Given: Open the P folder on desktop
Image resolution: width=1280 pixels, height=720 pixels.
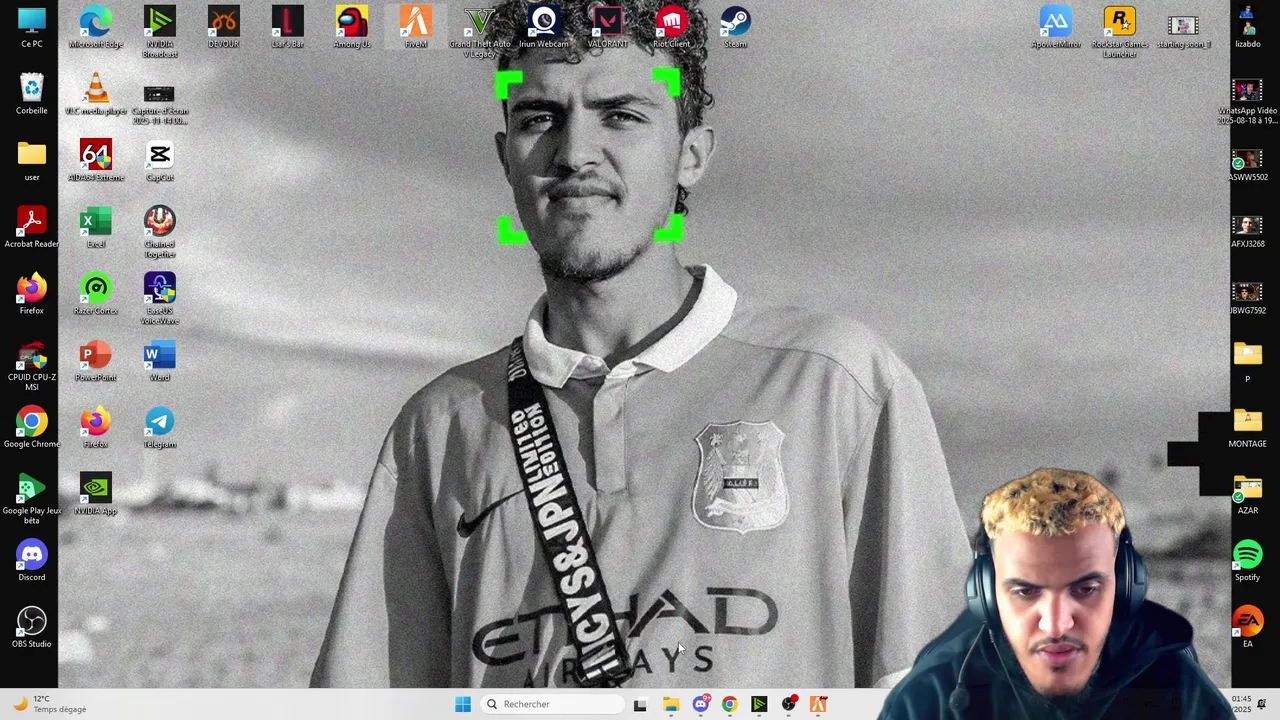Looking at the screenshot, I should [1247, 361].
